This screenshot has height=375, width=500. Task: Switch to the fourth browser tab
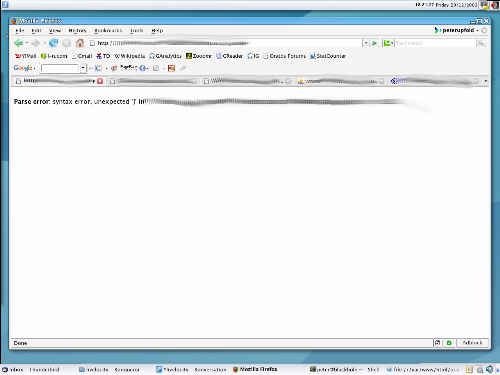(x=341, y=81)
